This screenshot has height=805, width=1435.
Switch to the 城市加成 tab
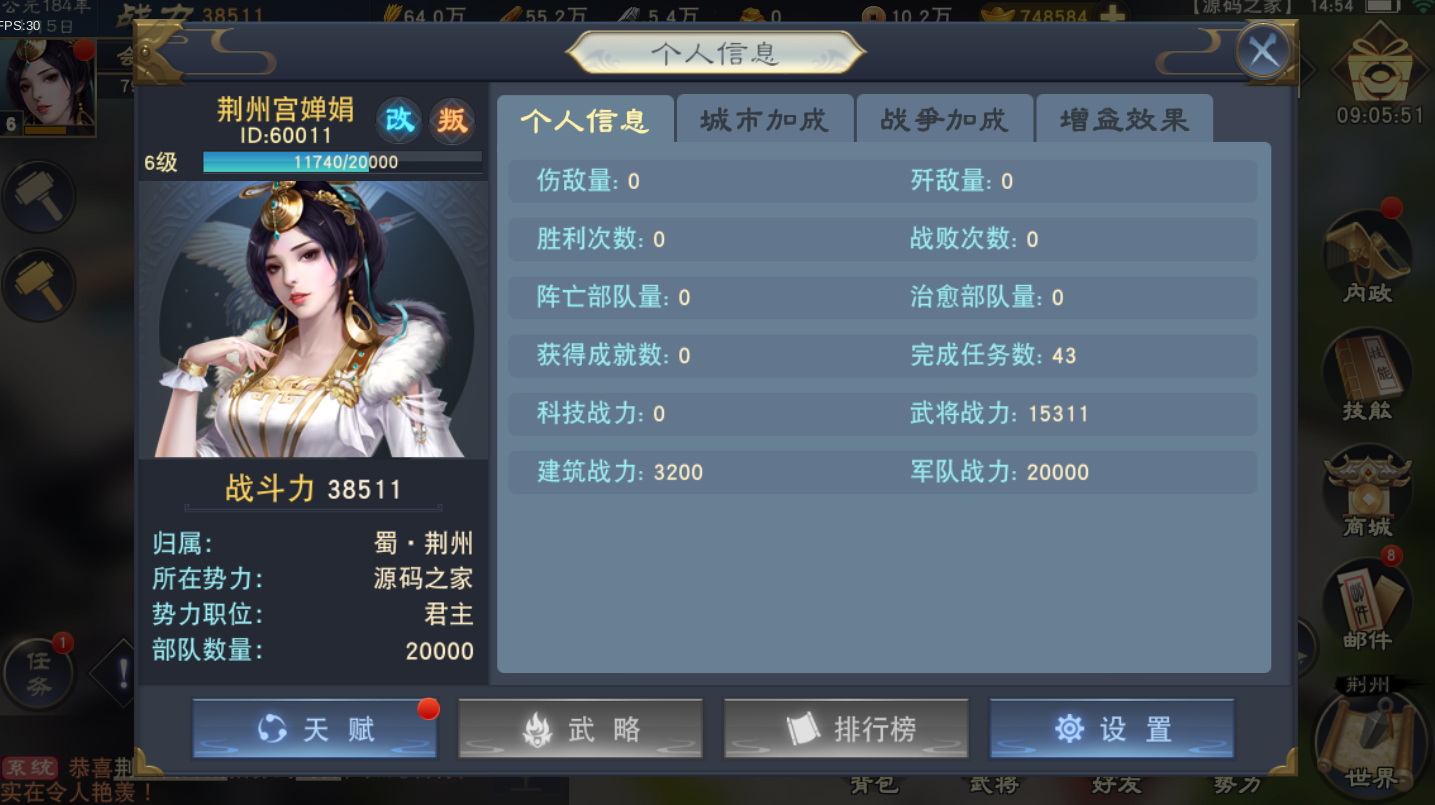(x=764, y=120)
